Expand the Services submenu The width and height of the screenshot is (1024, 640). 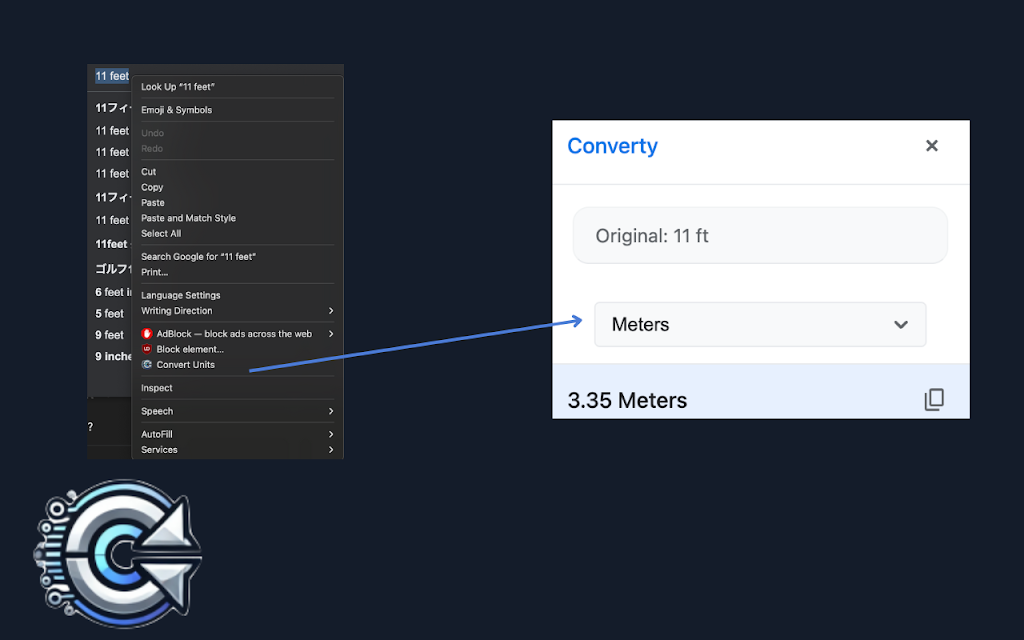tap(237, 450)
